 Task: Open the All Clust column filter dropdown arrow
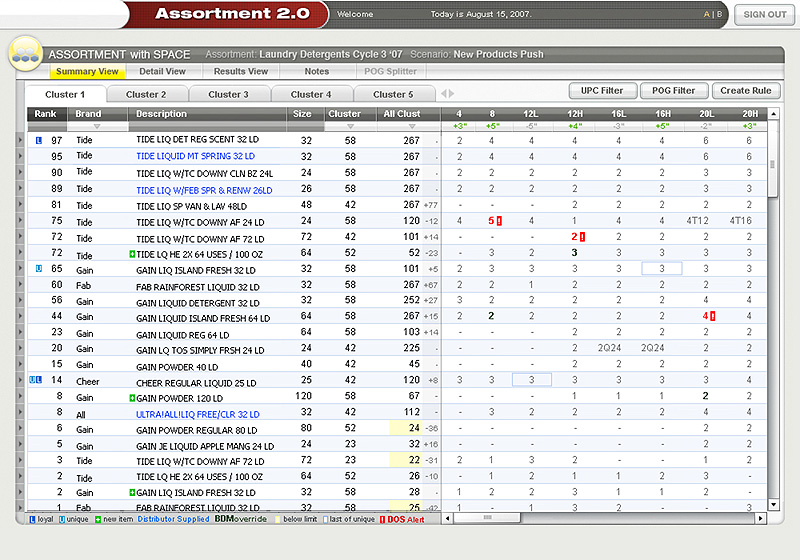coord(412,126)
